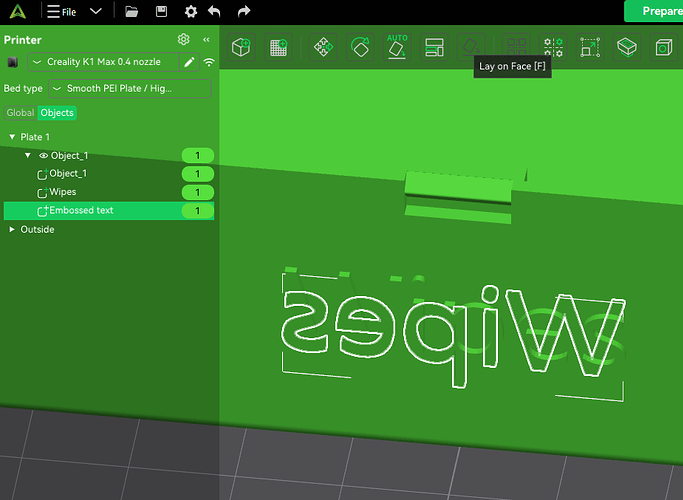This screenshot has height=500, width=683.
Task: Click the Prepare tab button
Action: point(660,11)
